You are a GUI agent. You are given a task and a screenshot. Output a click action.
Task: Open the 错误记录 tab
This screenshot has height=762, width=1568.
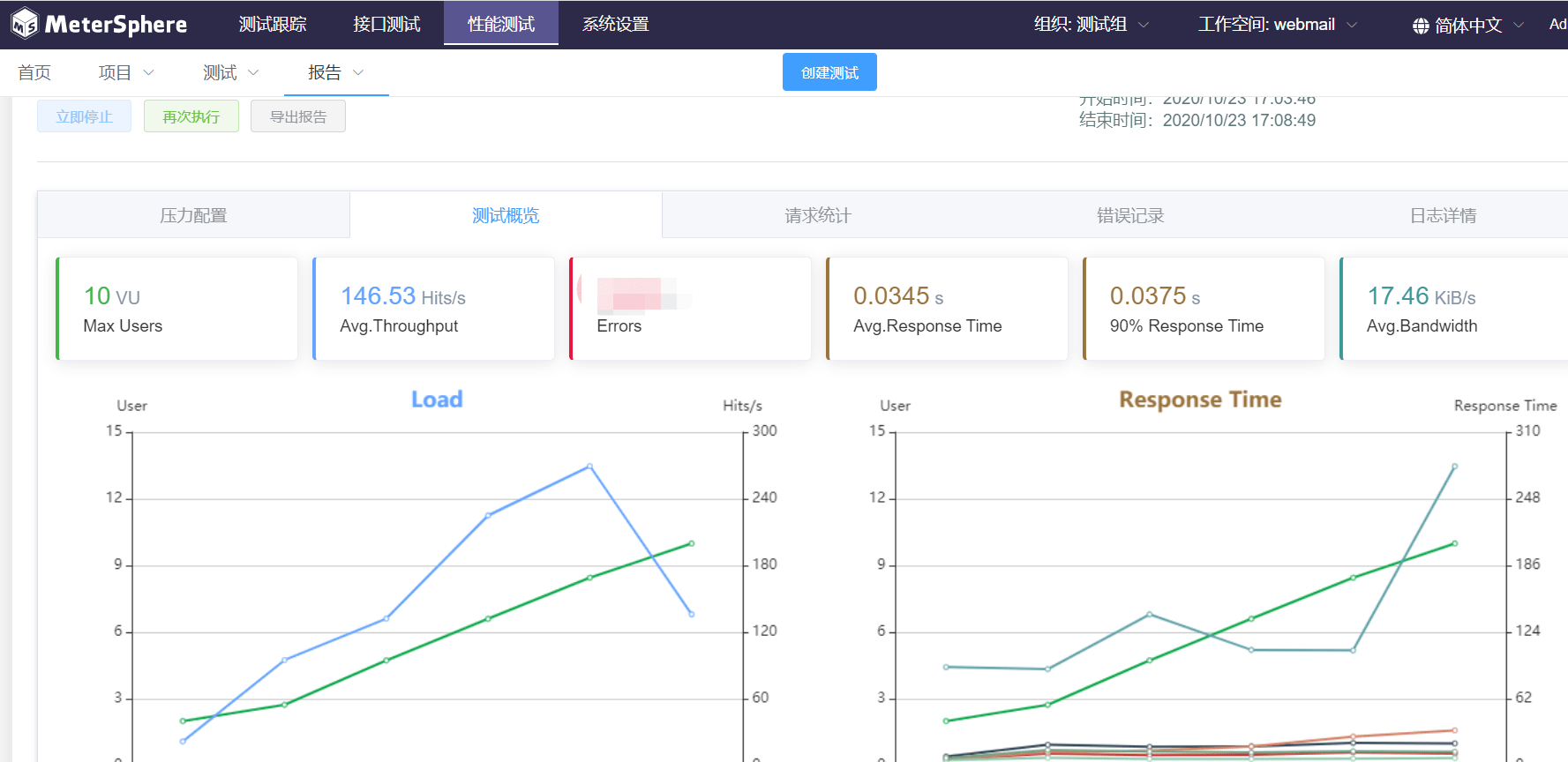pyautogui.click(x=1130, y=215)
